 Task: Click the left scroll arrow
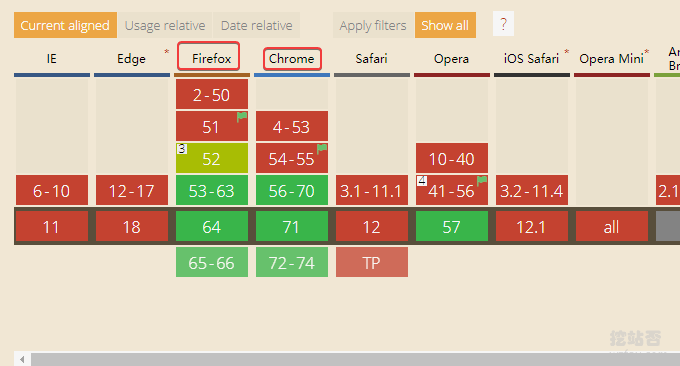22,359
